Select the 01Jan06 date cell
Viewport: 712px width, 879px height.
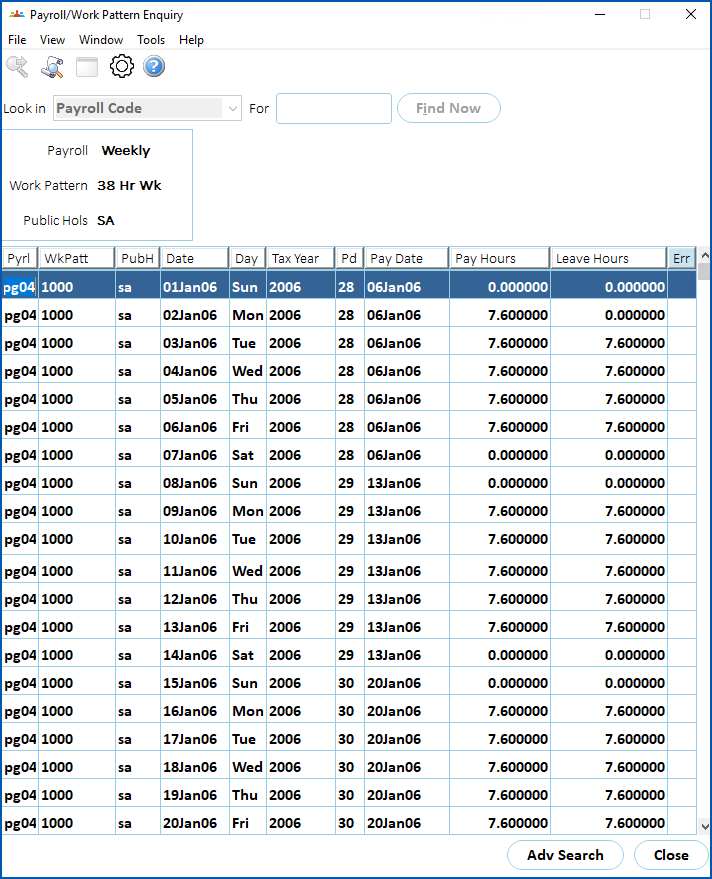(195, 287)
